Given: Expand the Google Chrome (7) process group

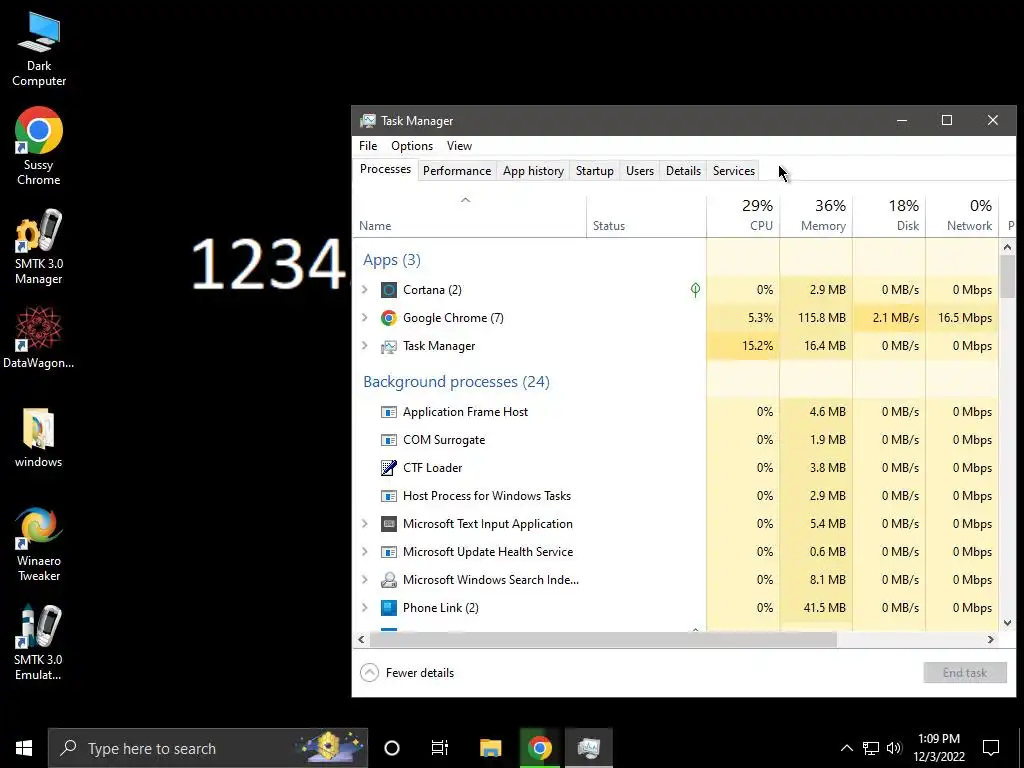Looking at the screenshot, I should (x=365, y=317).
